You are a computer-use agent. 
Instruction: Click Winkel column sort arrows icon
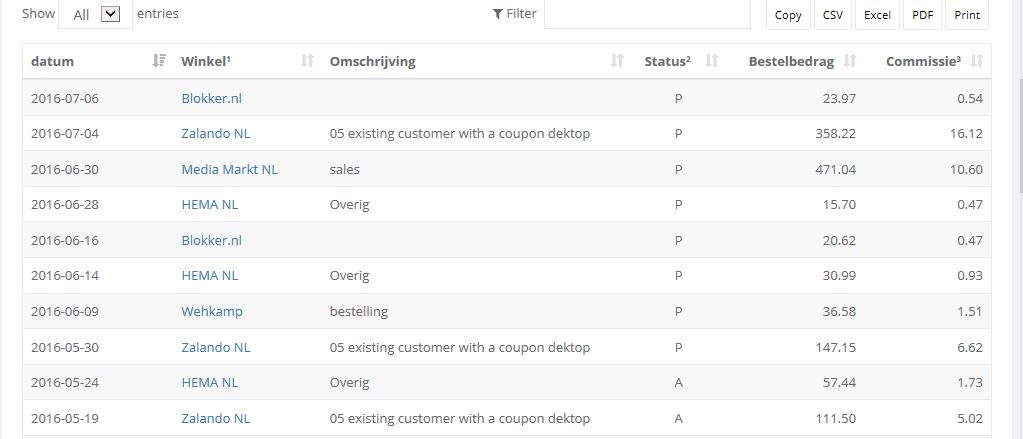tap(307, 61)
